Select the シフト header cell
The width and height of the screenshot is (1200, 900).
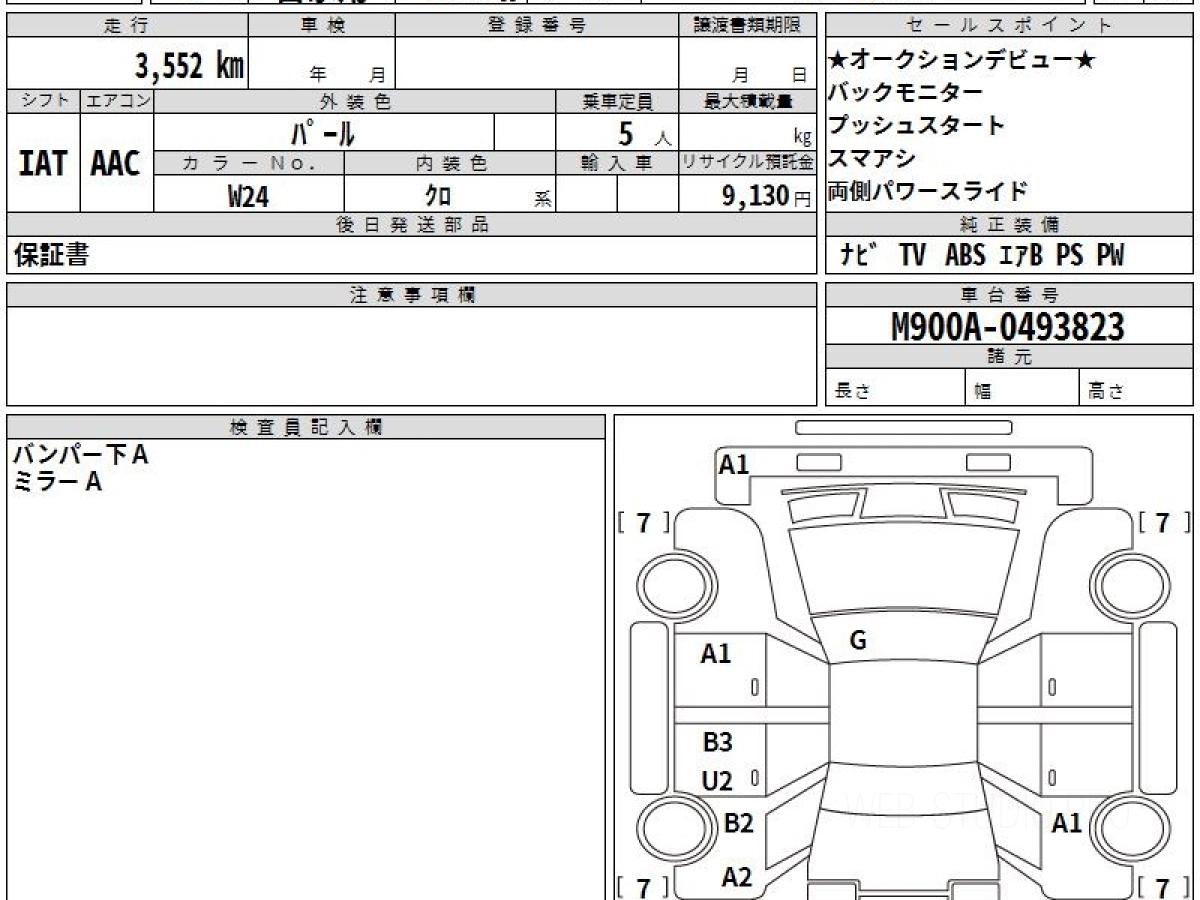coord(43,101)
